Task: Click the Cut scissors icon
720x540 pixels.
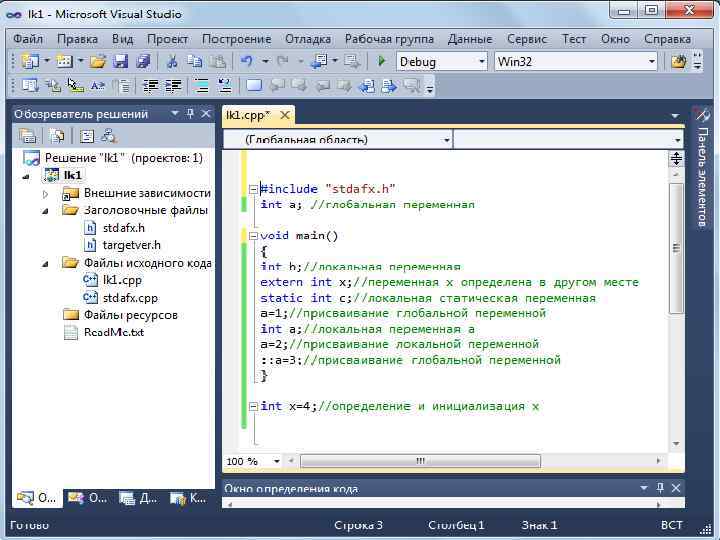Action: (x=172, y=62)
